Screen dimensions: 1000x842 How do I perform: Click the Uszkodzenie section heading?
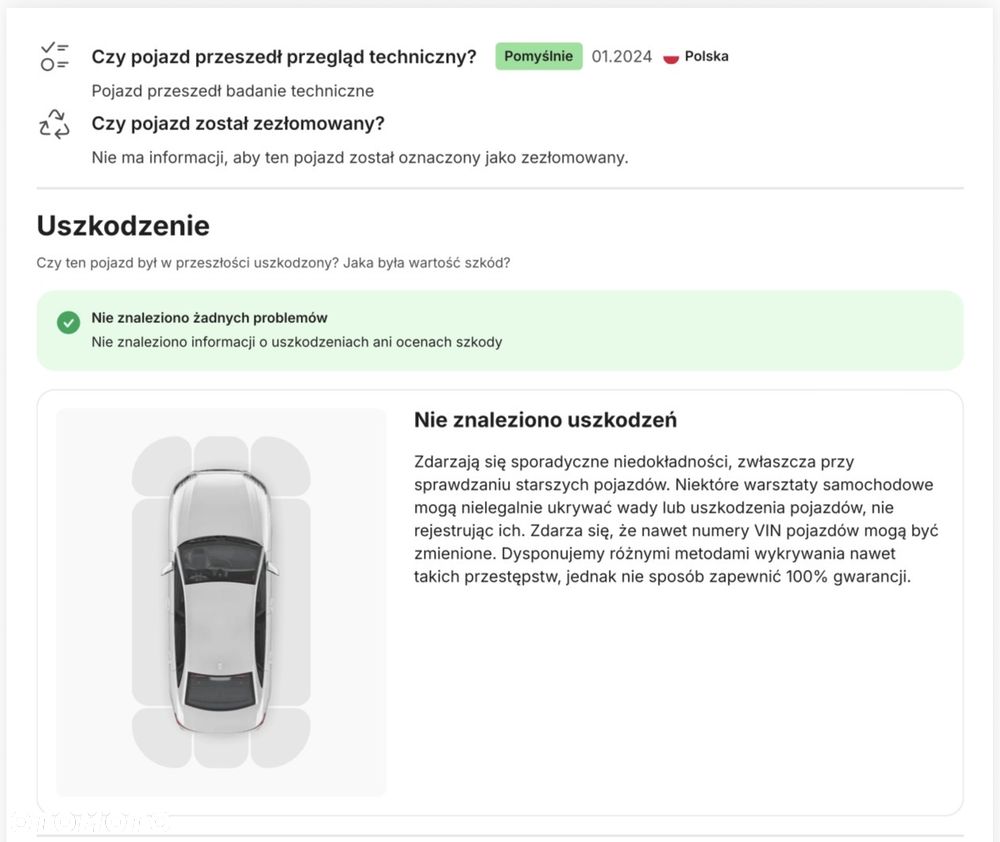pos(123,226)
